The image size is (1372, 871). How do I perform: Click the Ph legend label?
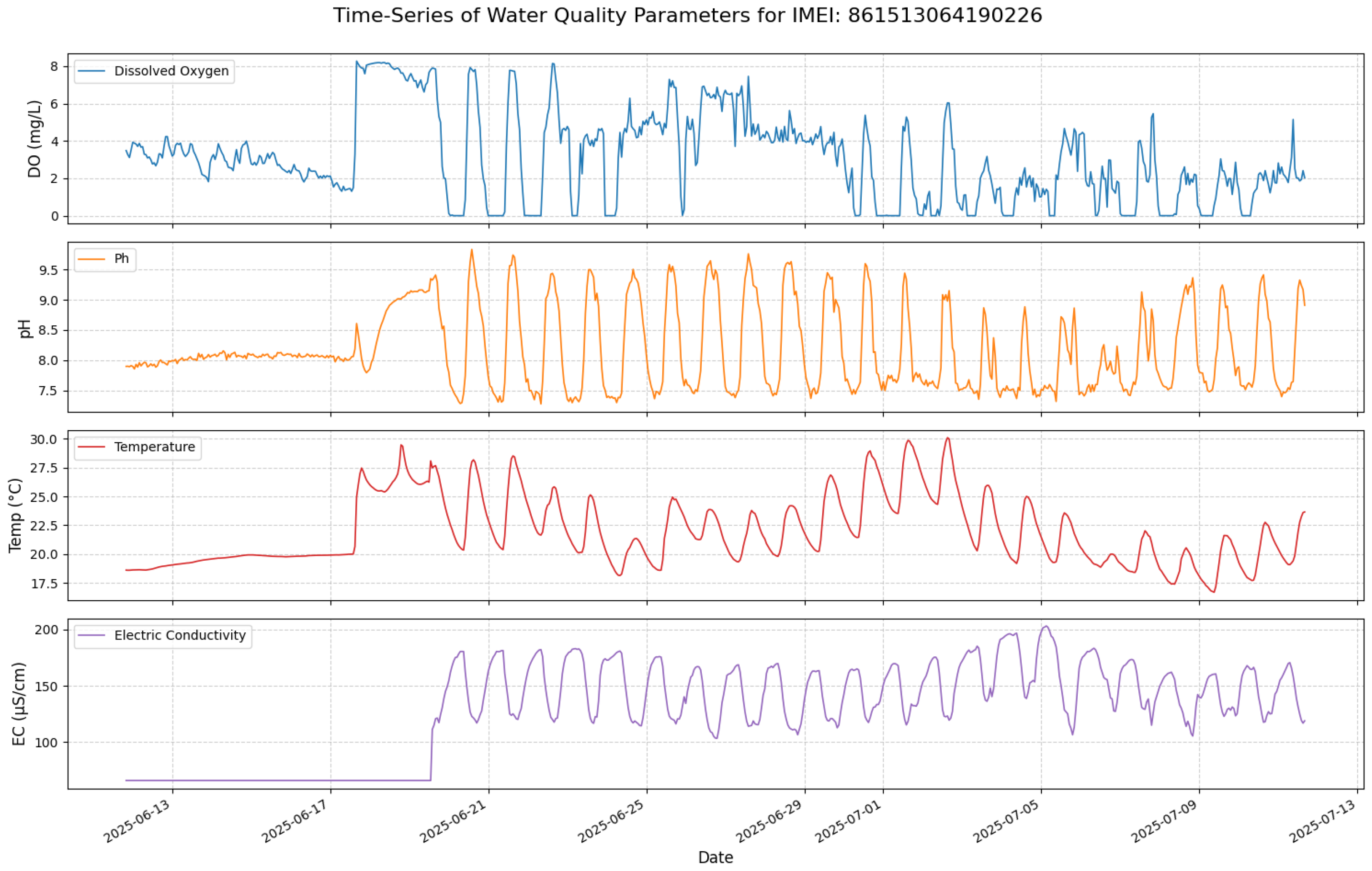(x=121, y=258)
